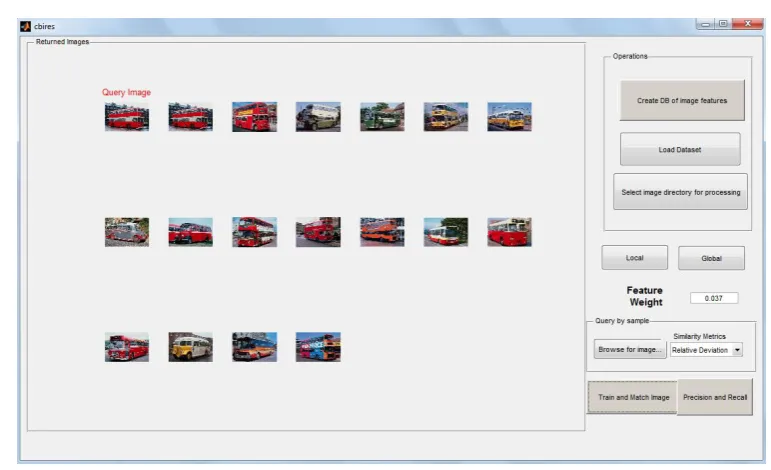771x470 pixels.
Task: Click Train and Match Image button
Action: pyautogui.click(x=633, y=397)
